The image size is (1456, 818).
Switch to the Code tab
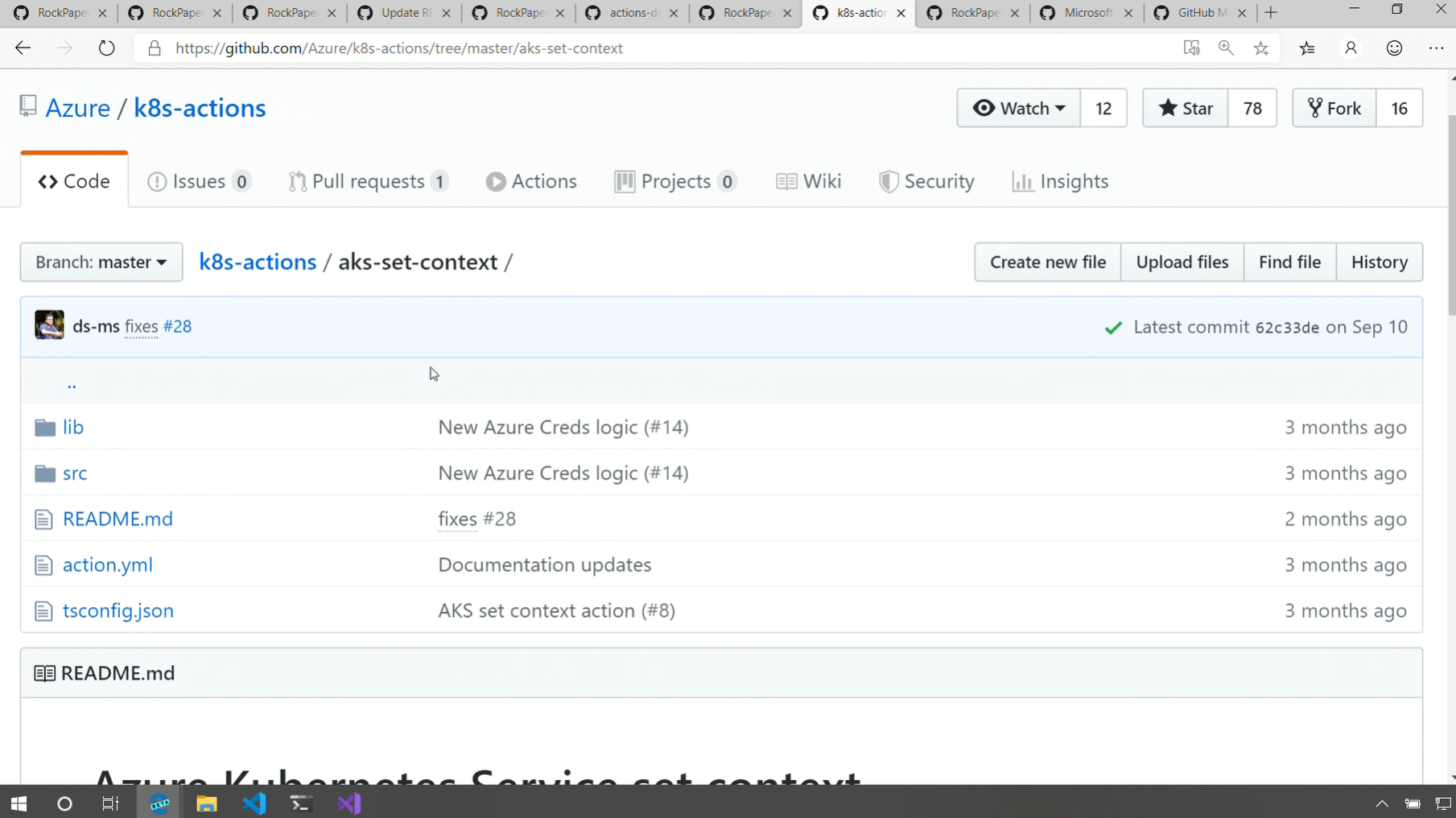(74, 181)
